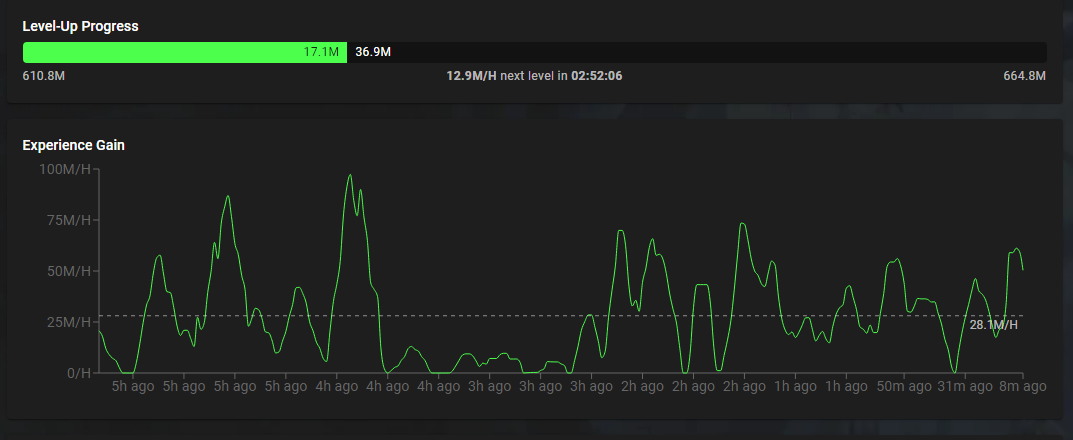Click the 8m ago time axis label
This screenshot has height=440, width=1073.
[x=1021, y=386]
